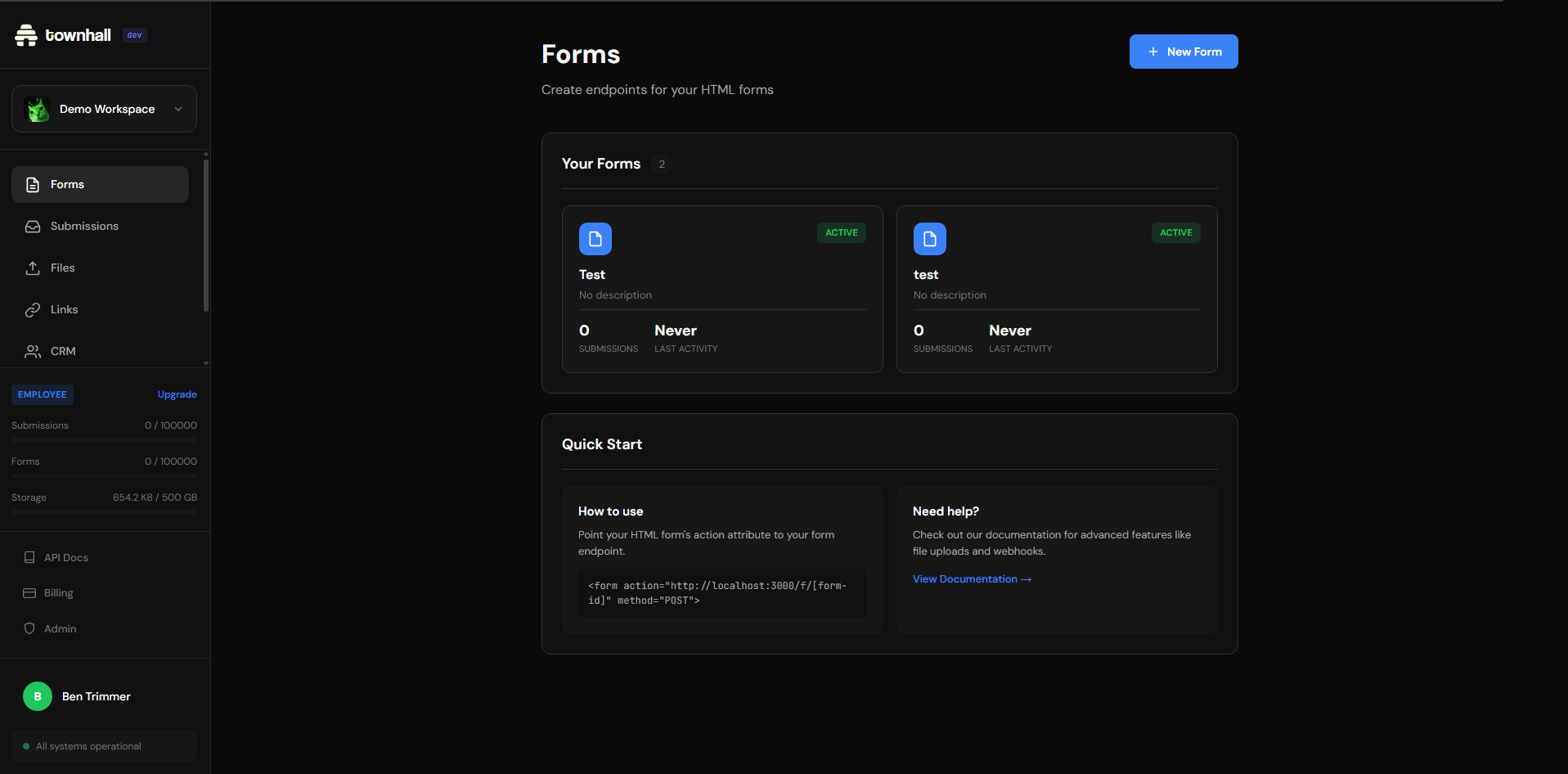Click the Links chain icon

pyautogui.click(x=33, y=310)
